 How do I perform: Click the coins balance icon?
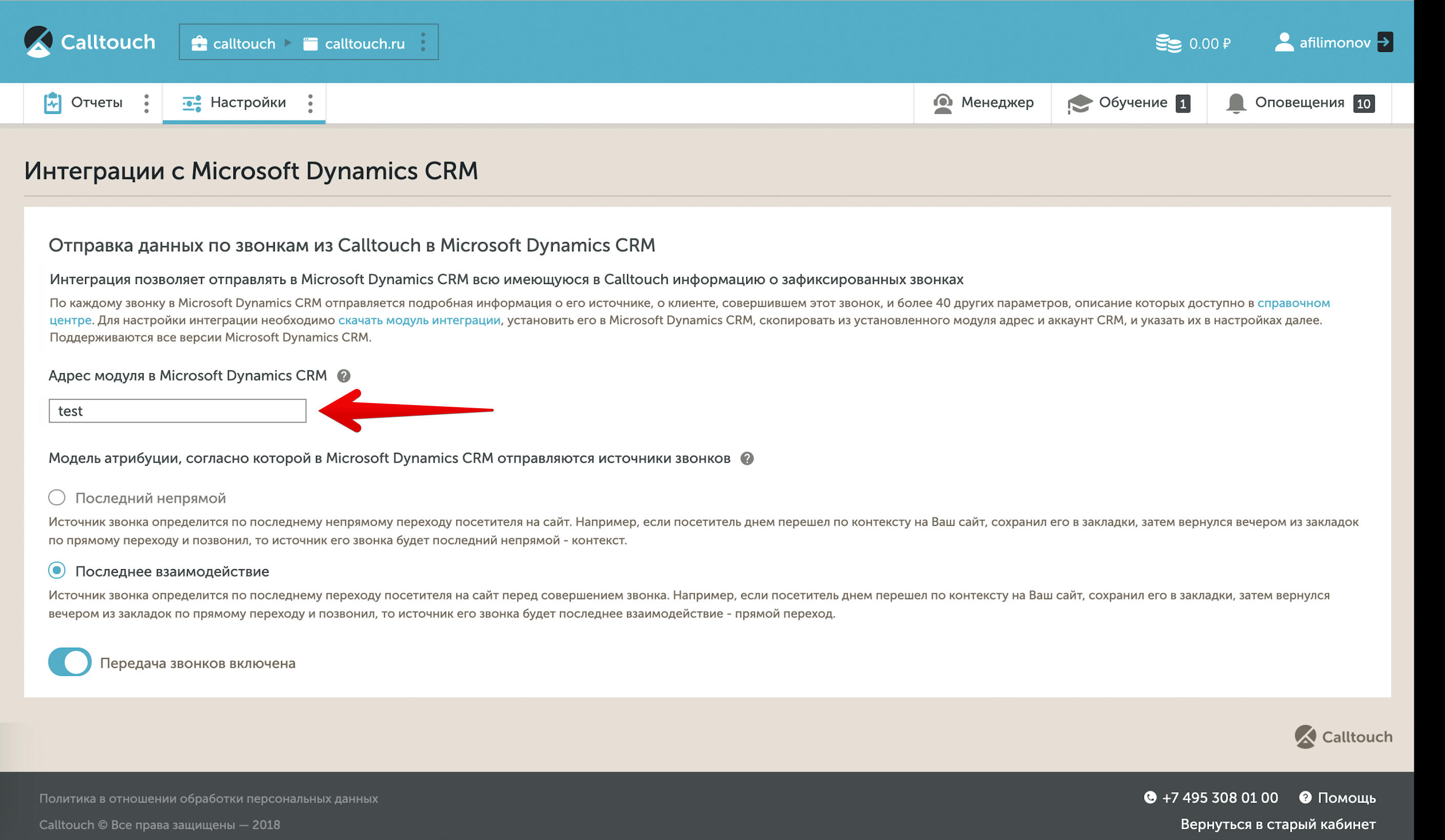click(x=1168, y=44)
